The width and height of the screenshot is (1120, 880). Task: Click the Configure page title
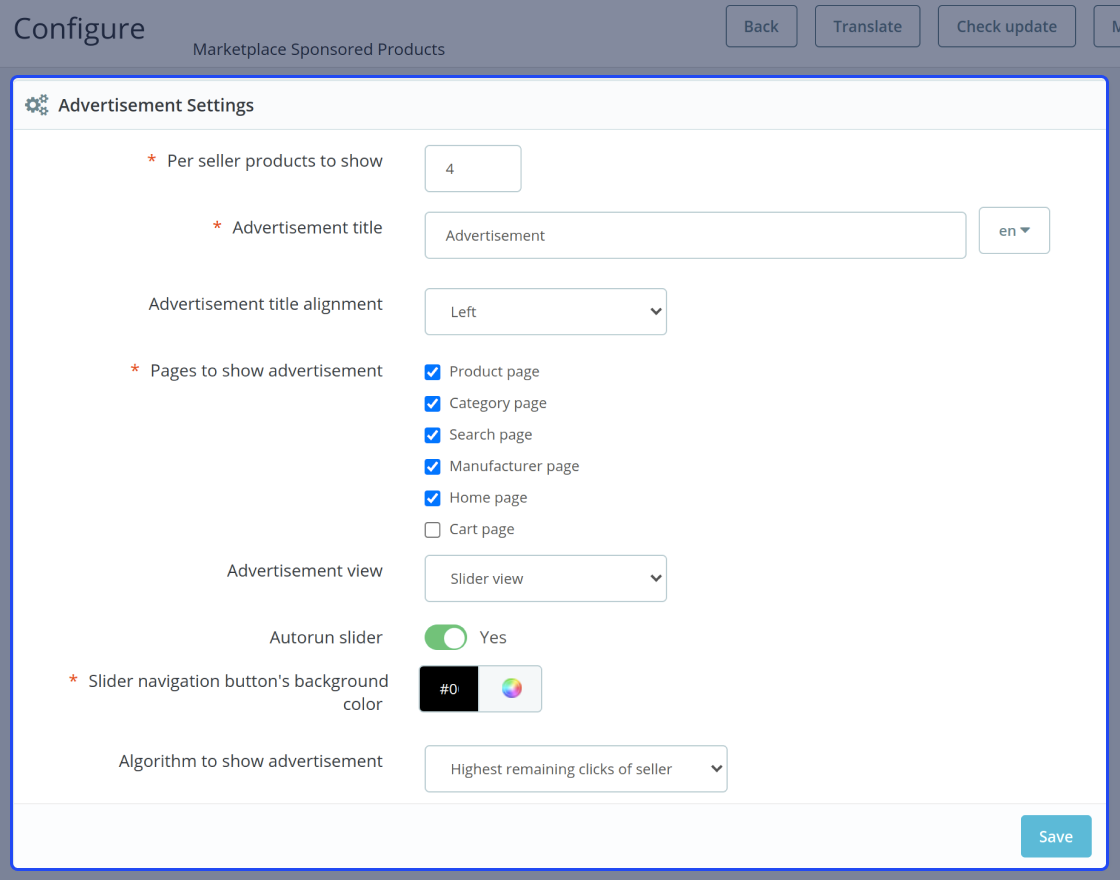point(79,29)
